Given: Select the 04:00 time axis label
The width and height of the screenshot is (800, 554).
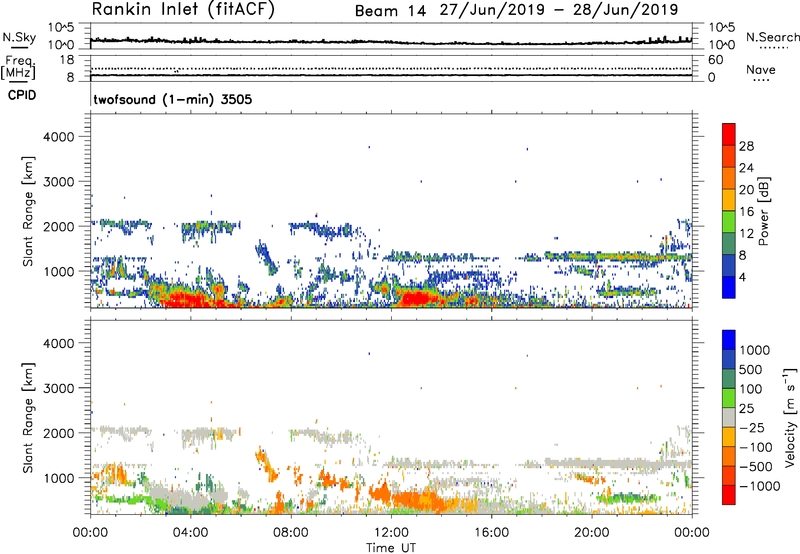Looking at the screenshot, I should coord(190,531).
